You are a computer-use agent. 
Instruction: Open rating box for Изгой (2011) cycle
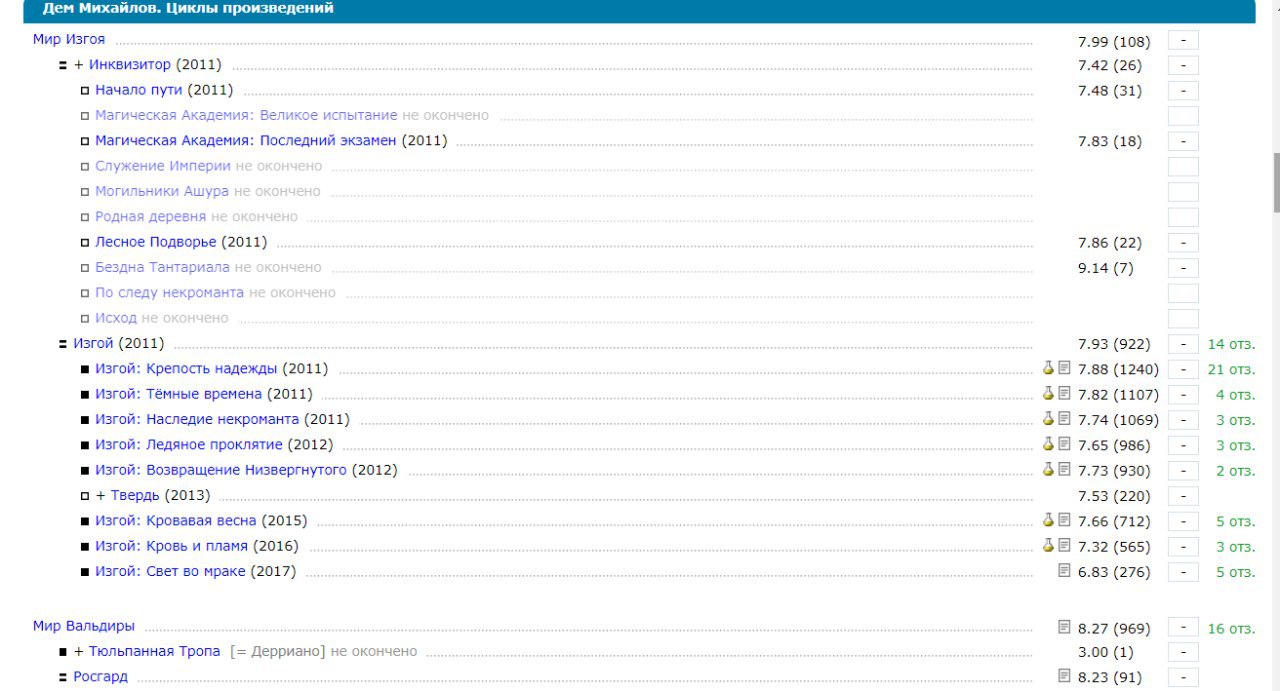coord(1183,344)
